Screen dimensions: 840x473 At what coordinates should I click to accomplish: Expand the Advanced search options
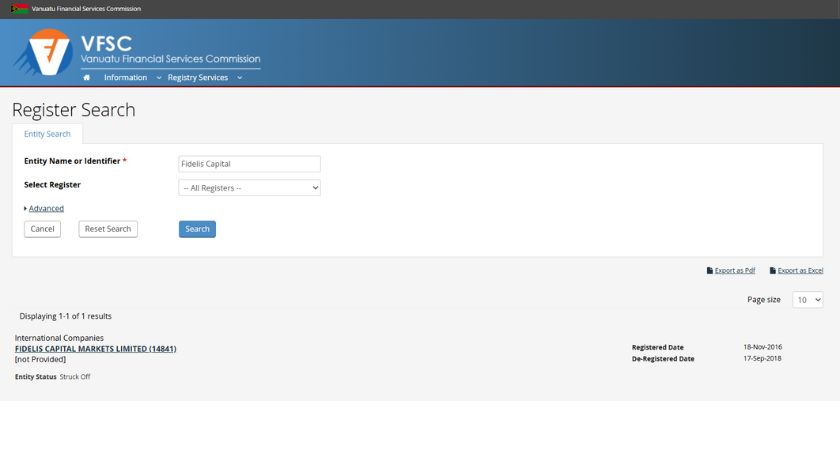pyautogui.click(x=45, y=209)
